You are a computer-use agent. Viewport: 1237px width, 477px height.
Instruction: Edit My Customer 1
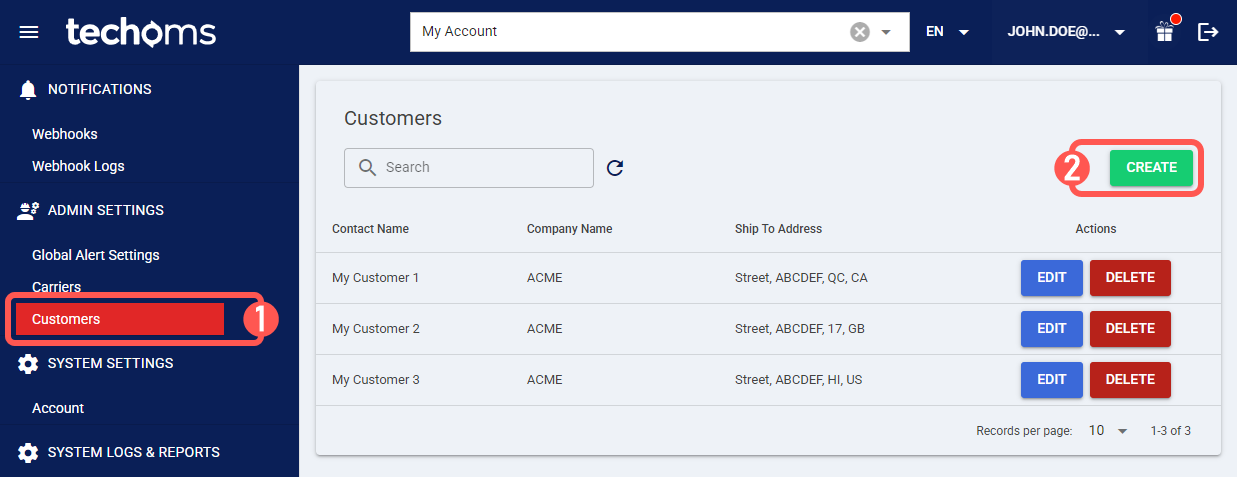1052,278
